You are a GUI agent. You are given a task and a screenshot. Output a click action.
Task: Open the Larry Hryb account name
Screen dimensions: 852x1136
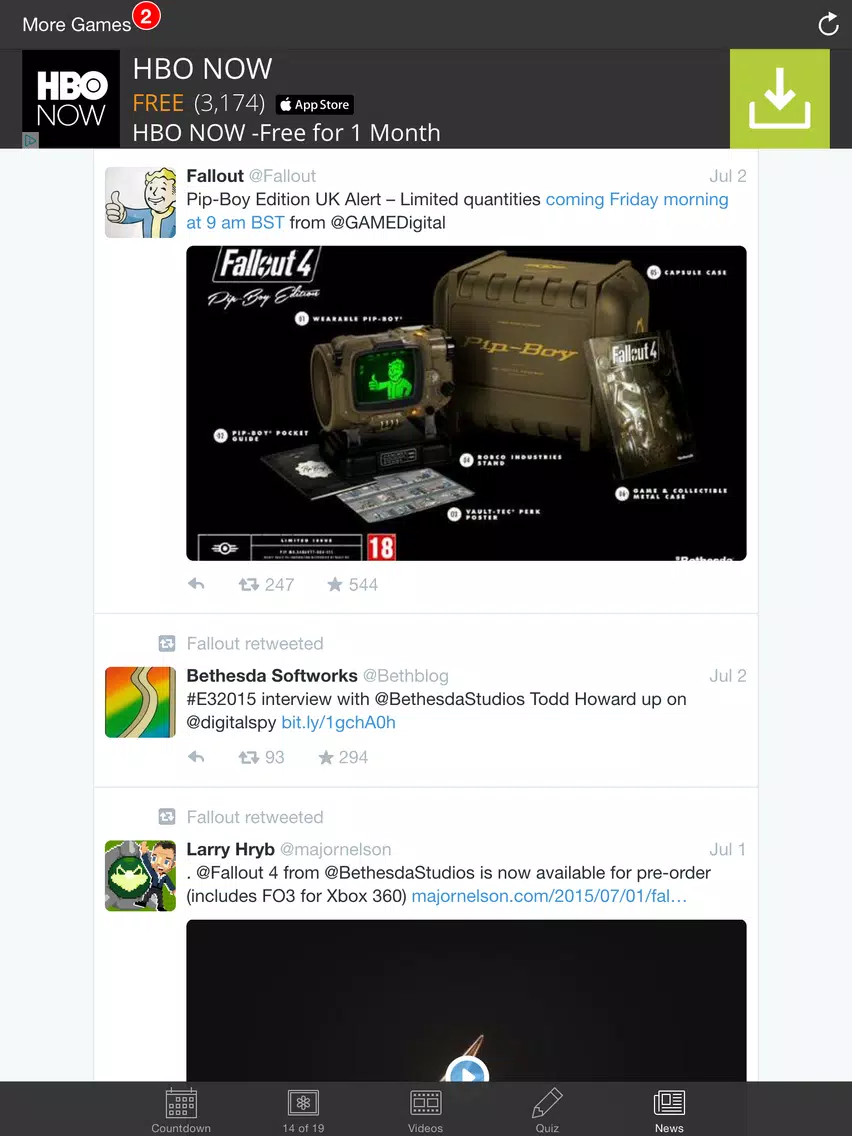tap(230, 849)
